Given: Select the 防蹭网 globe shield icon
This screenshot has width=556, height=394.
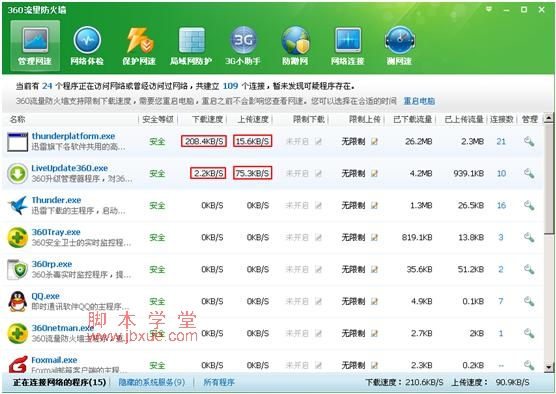Looking at the screenshot, I should coord(295,40).
